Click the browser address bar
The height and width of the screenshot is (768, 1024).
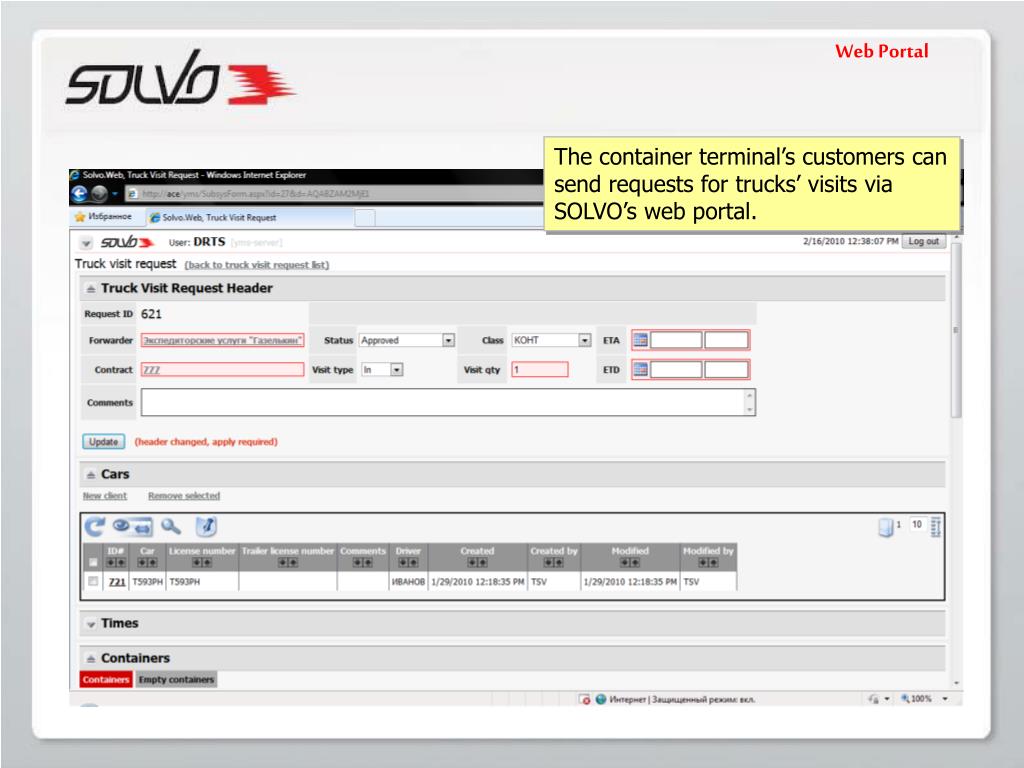click(333, 194)
